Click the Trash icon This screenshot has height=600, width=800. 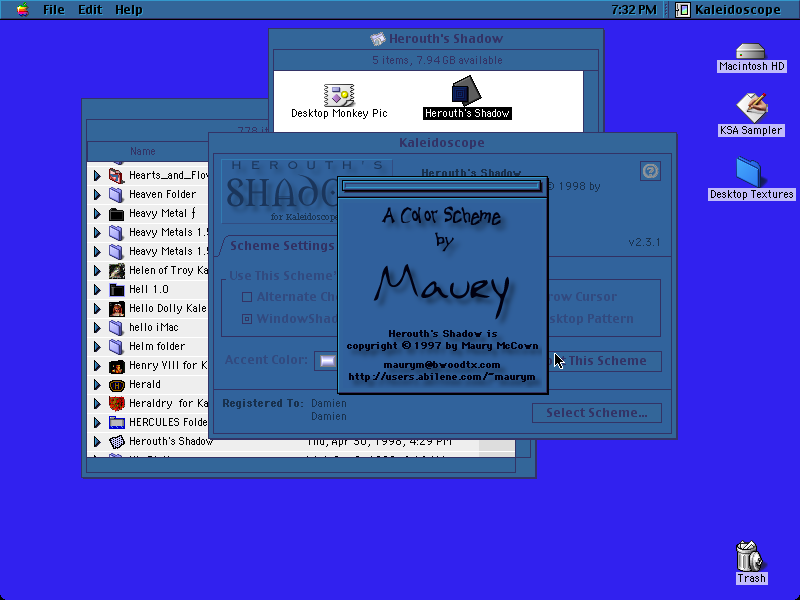(x=748, y=556)
